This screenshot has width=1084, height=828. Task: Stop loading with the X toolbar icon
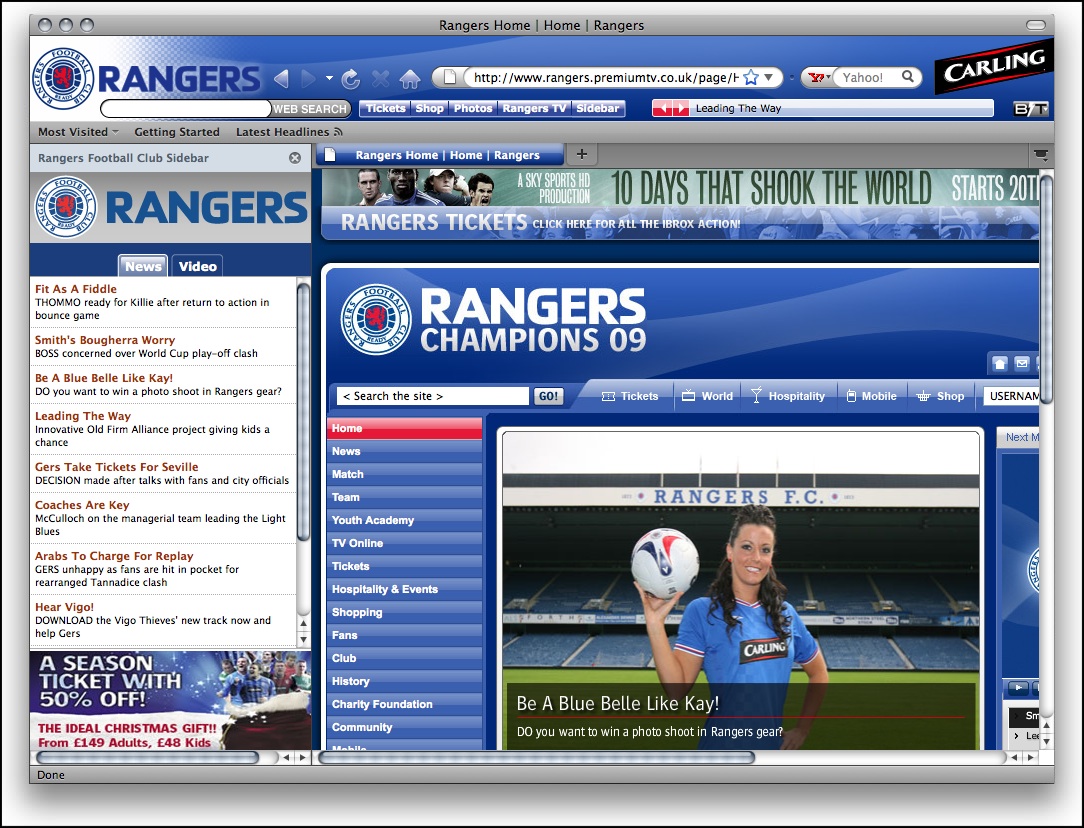click(x=380, y=78)
